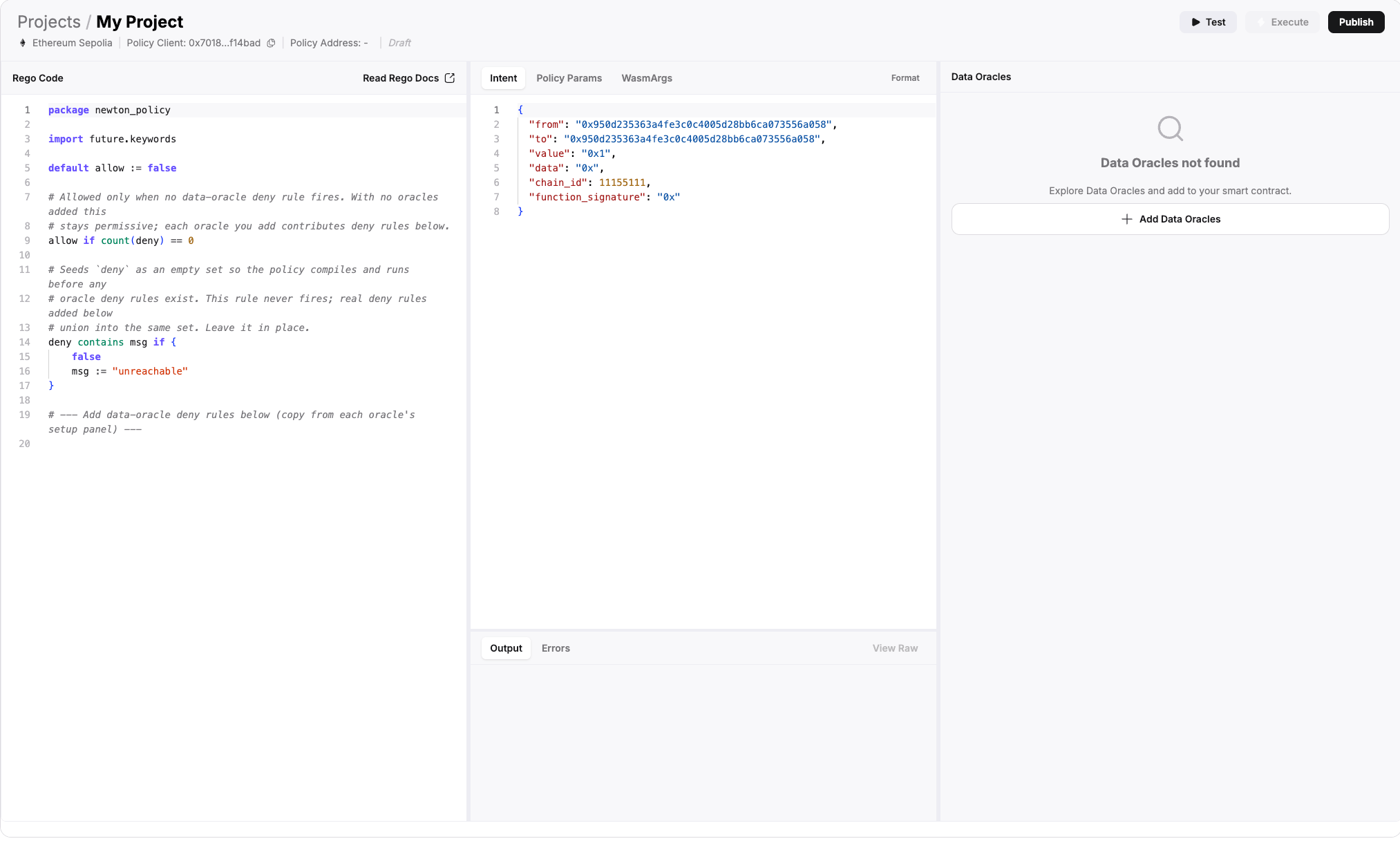
Task: Click the Draft status label
Action: pyautogui.click(x=399, y=43)
